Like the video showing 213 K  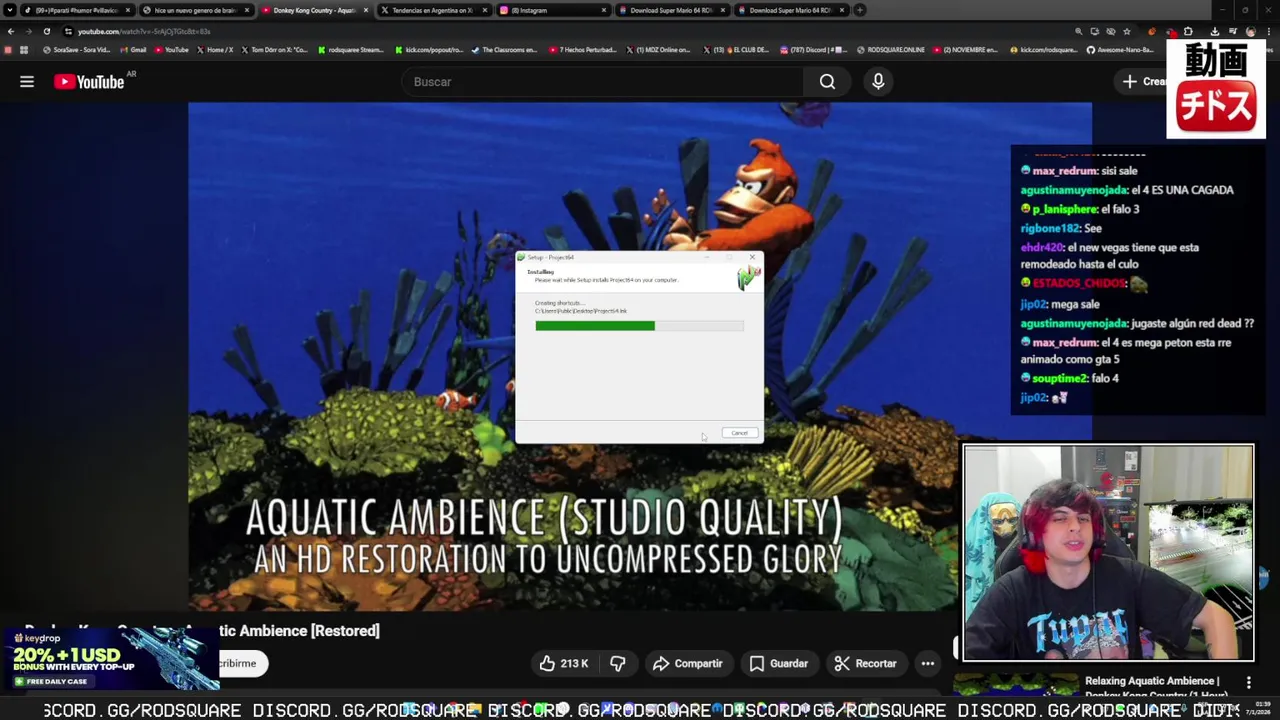point(564,663)
